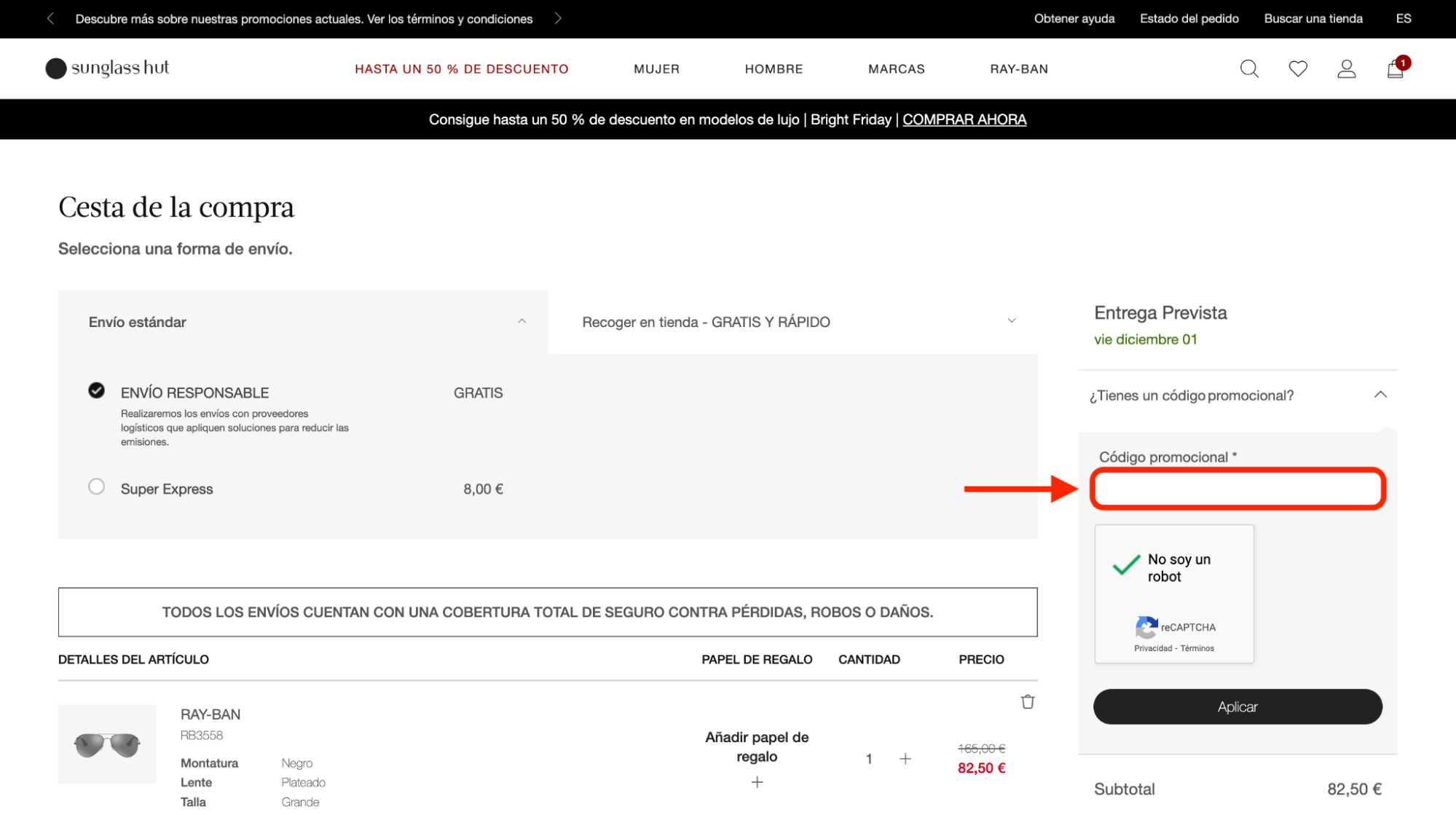Click the vie diciembre 01 delivery date
This screenshot has width=1456, height=815.
pyautogui.click(x=1145, y=339)
